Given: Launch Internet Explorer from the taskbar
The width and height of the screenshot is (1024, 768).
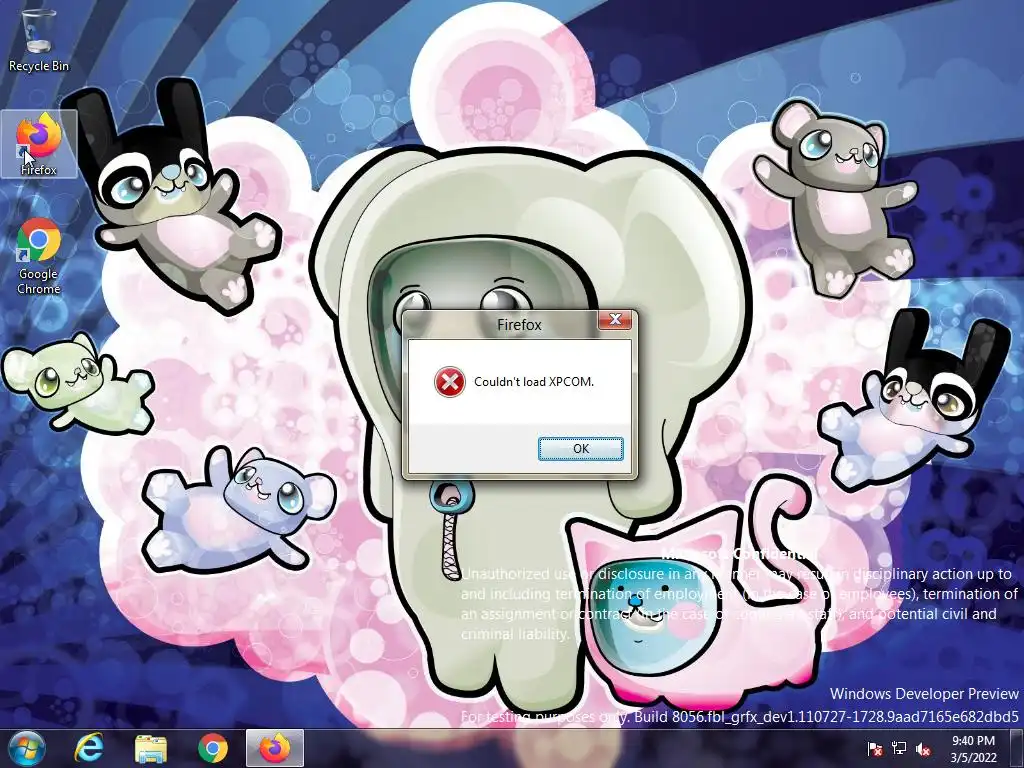Looking at the screenshot, I should pos(89,748).
